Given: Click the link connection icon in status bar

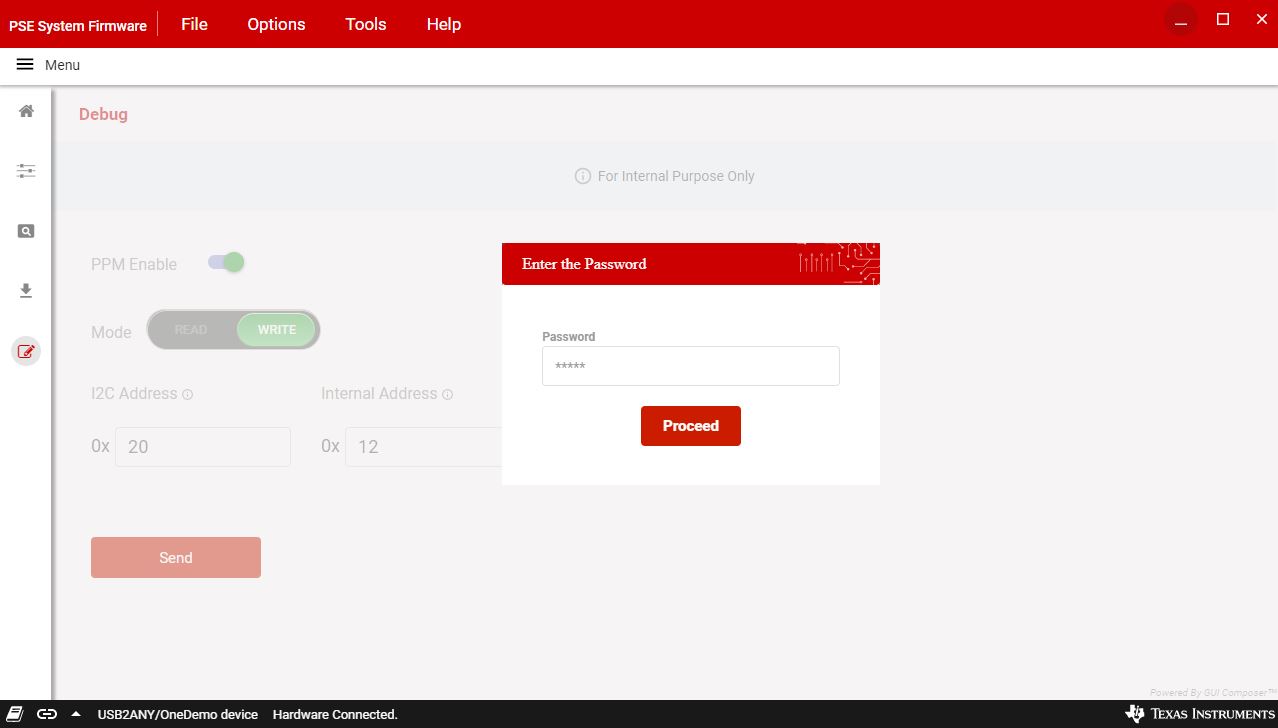Looking at the screenshot, I should [x=47, y=714].
